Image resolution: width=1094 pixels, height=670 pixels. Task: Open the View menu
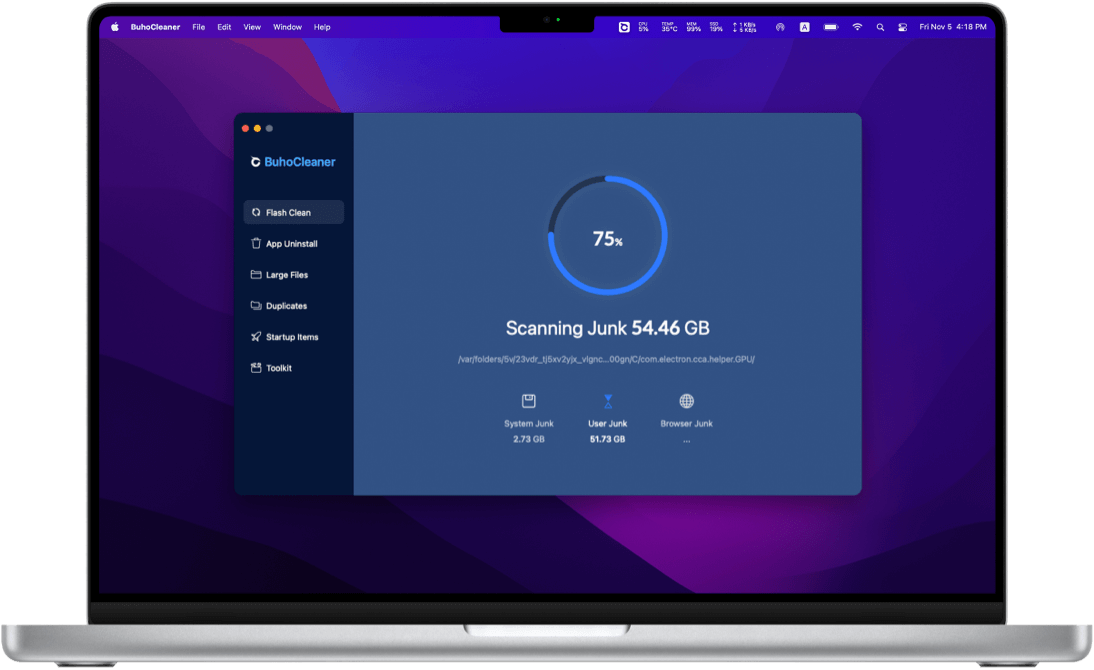pyautogui.click(x=252, y=27)
